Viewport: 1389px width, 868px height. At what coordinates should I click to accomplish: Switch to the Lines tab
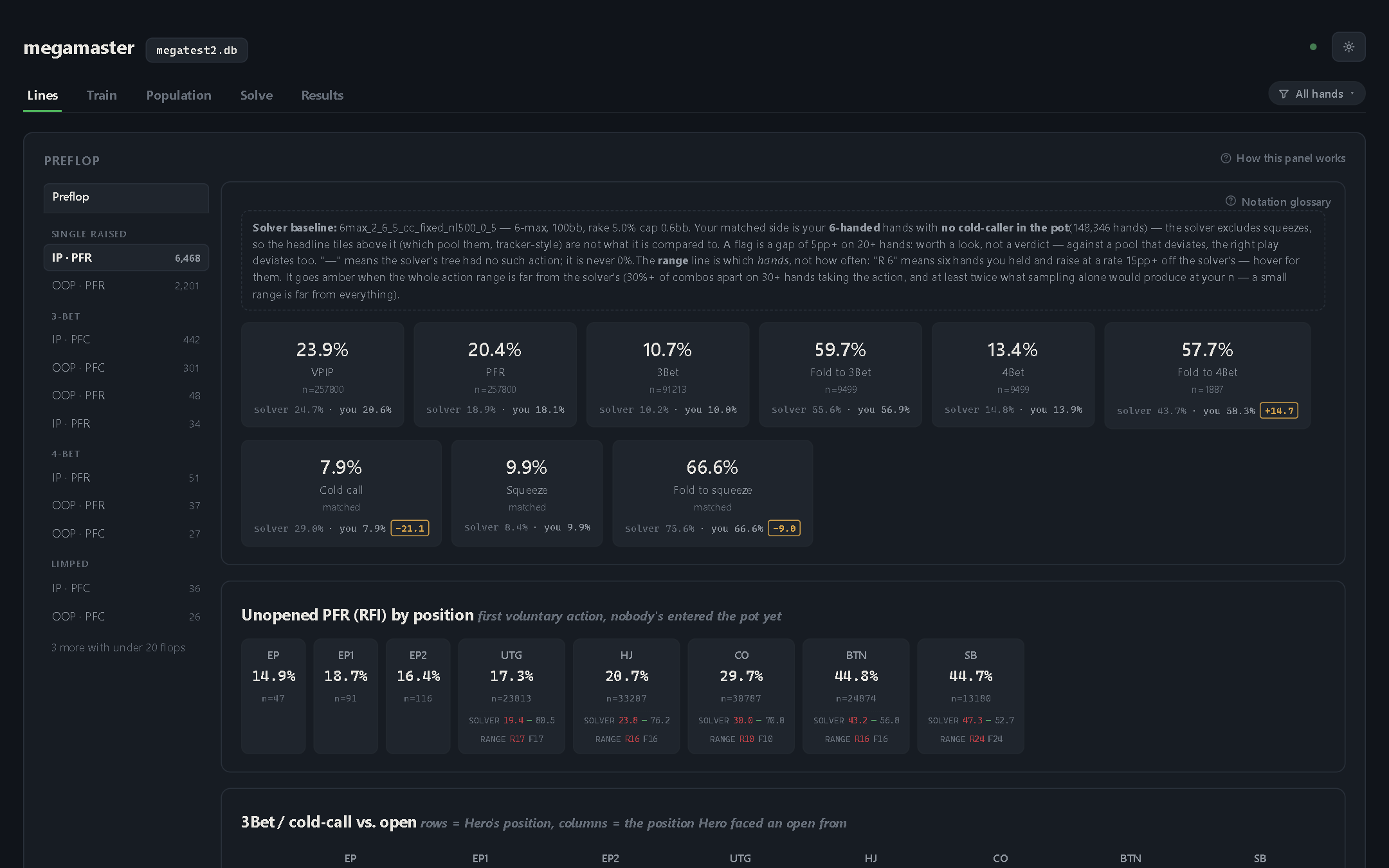(42, 95)
